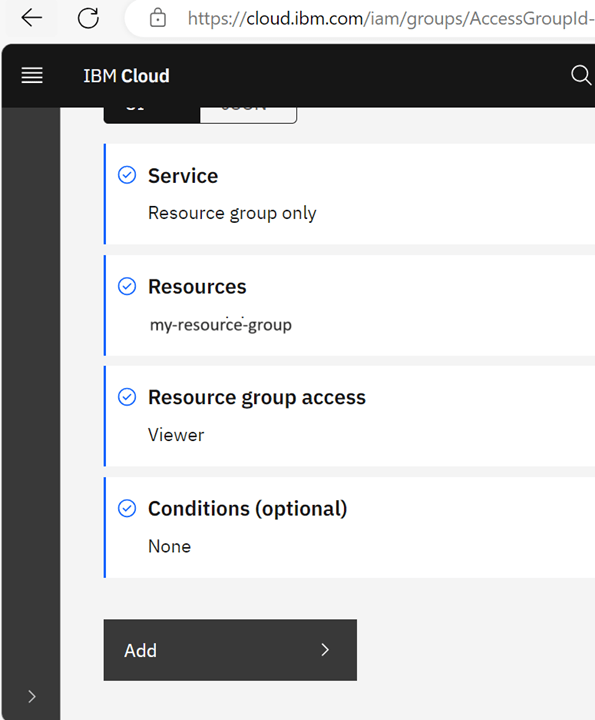Click Resource group access checkmark icon
This screenshot has width=595, height=720.
pyautogui.click(x=127, y=397)
